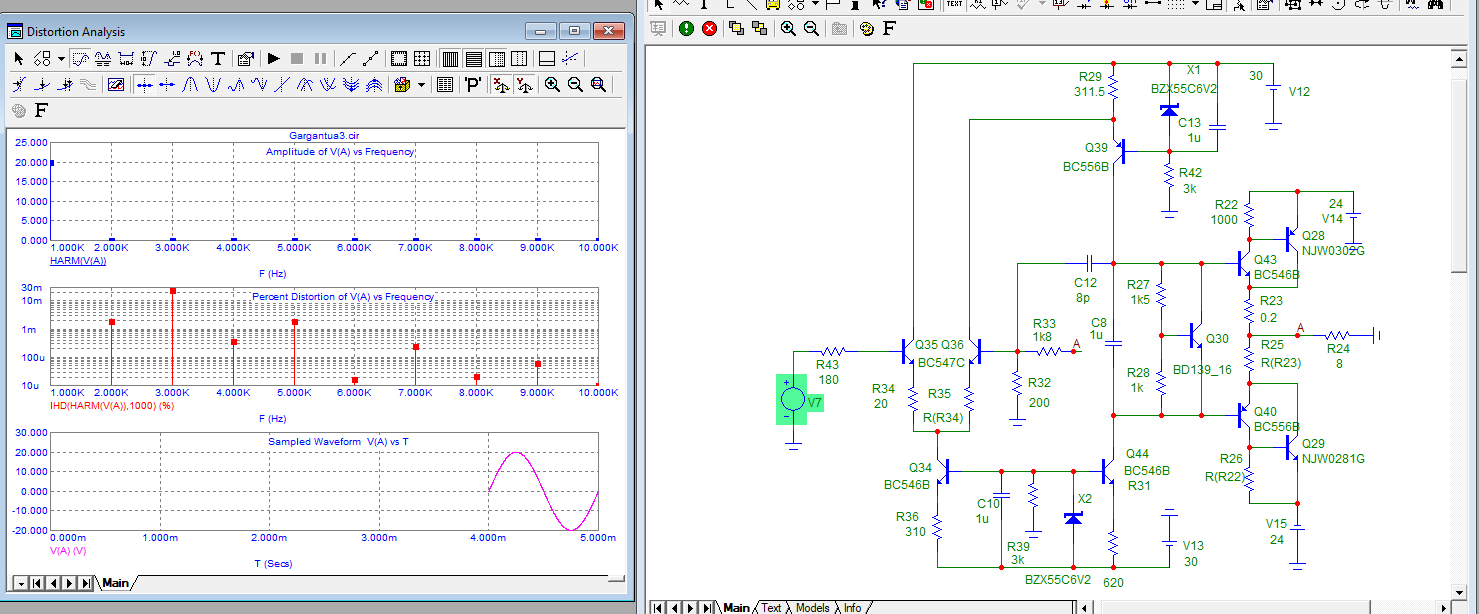
Task: Open the properties icon in analysis toolbar
Action: coord(246,58)
